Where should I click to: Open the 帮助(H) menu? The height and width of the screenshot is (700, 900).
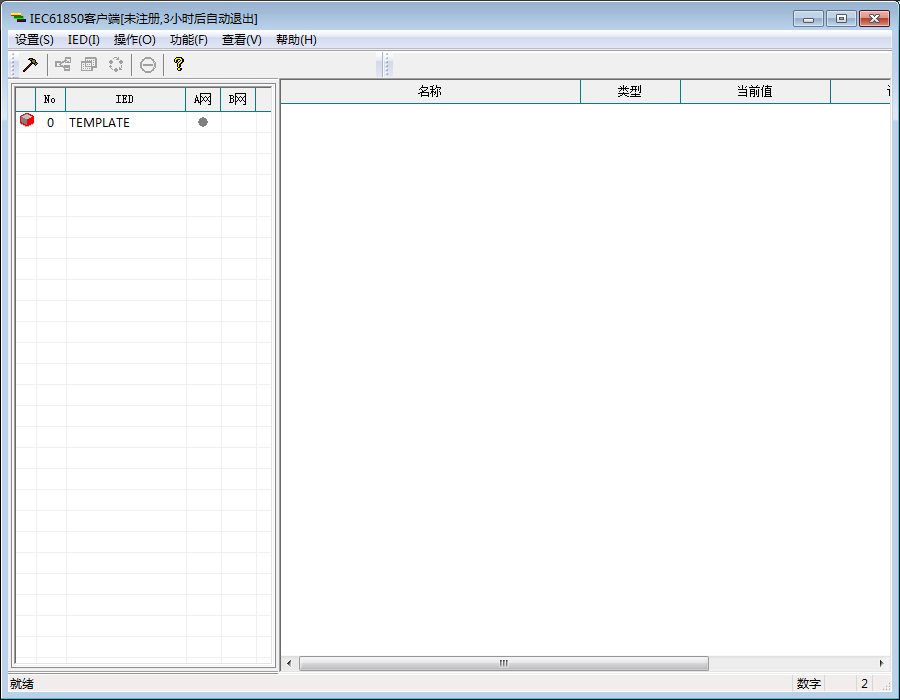click(296, 40)
